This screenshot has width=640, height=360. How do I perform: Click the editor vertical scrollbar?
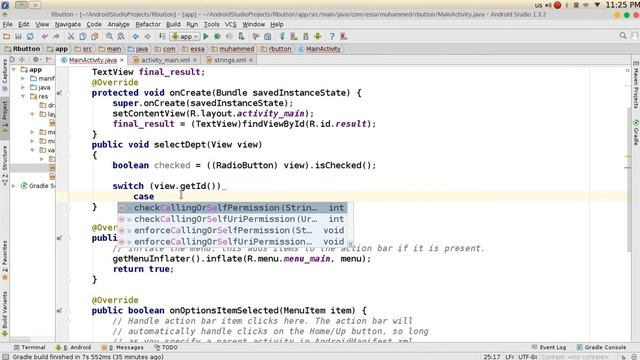click(629, 180)
